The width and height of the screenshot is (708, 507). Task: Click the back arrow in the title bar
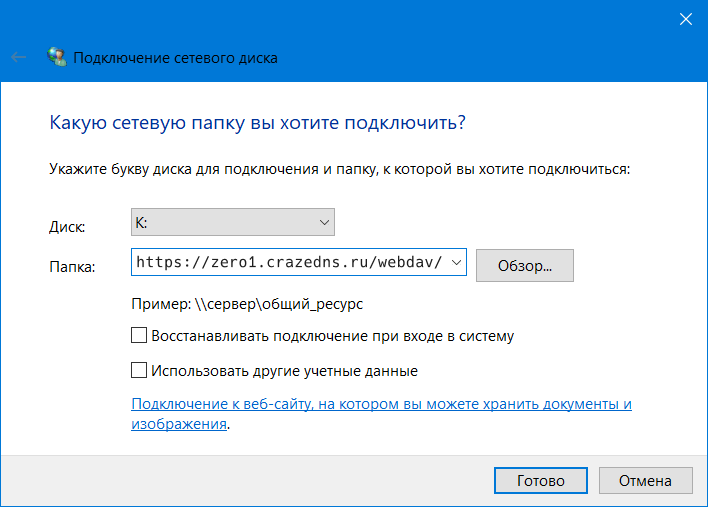coord(18,58)
